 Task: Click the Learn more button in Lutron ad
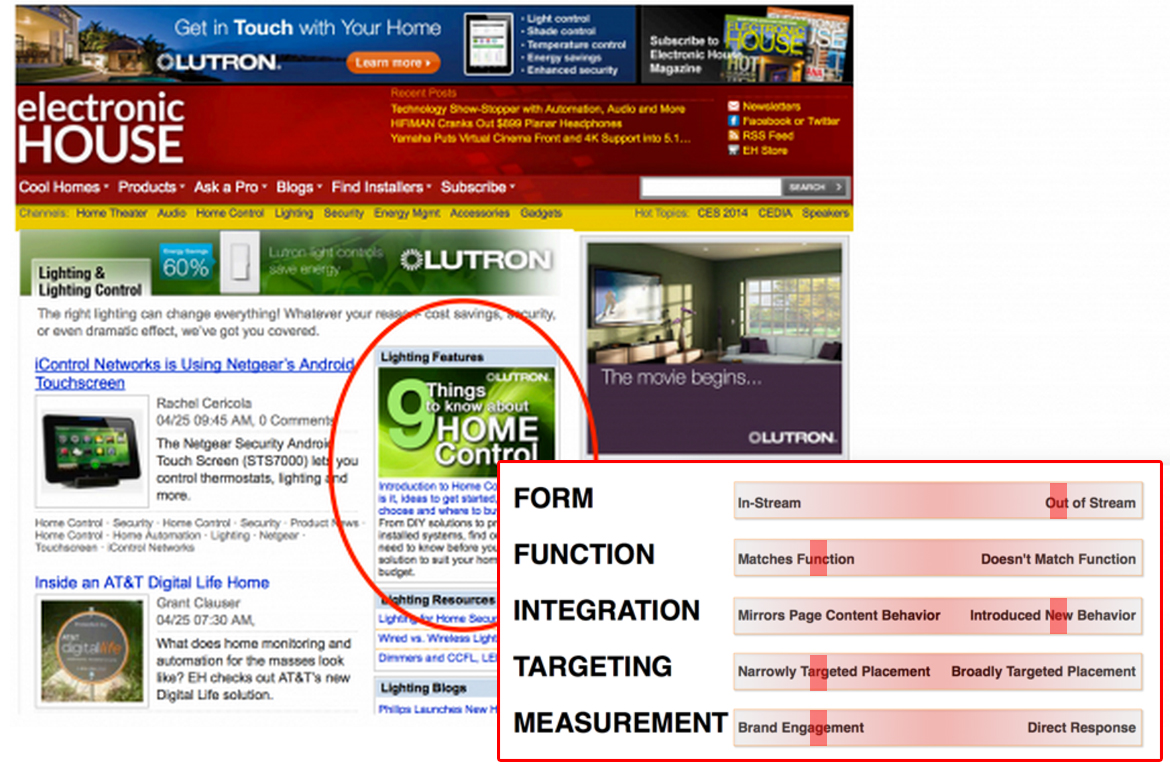coord(392,63)
